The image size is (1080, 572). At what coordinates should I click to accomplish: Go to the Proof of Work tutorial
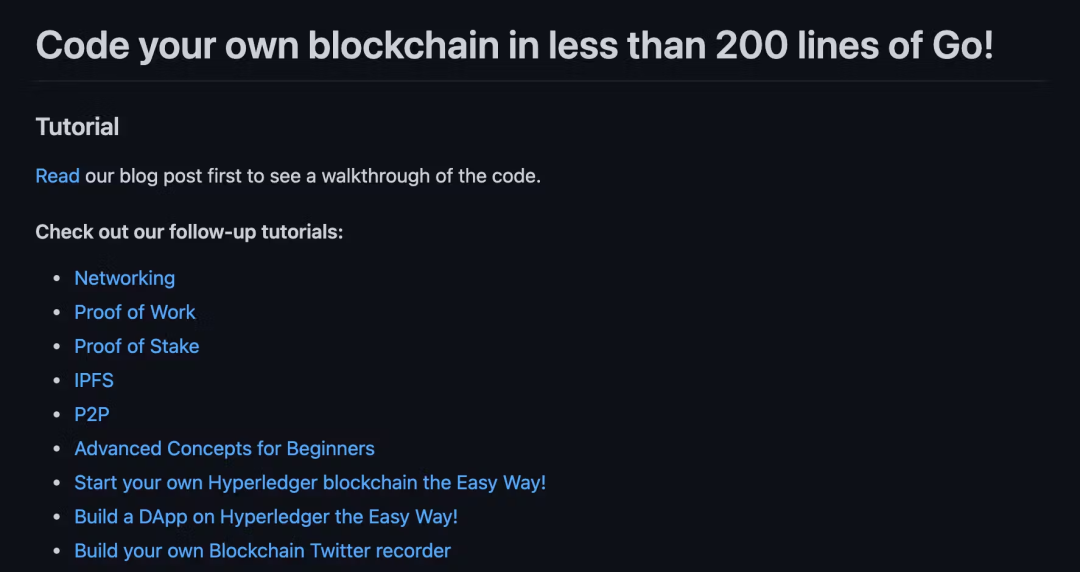point(135,312)
